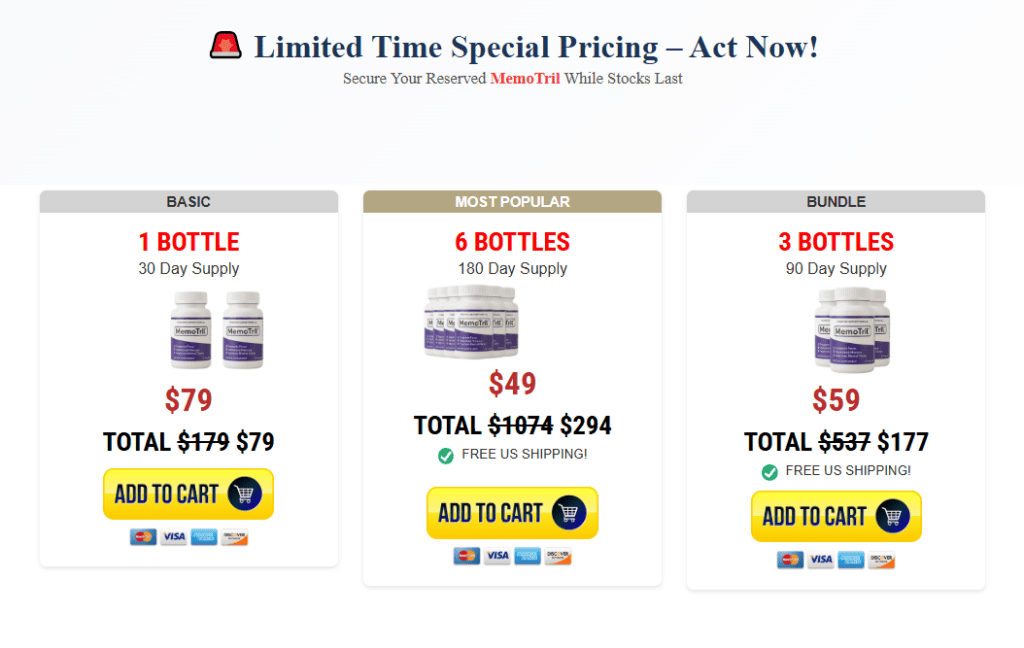Screen dimensions: 1024x648
Task: Select the BUNDLE package header
Action: pyautogui.click(x=836, y=202)
